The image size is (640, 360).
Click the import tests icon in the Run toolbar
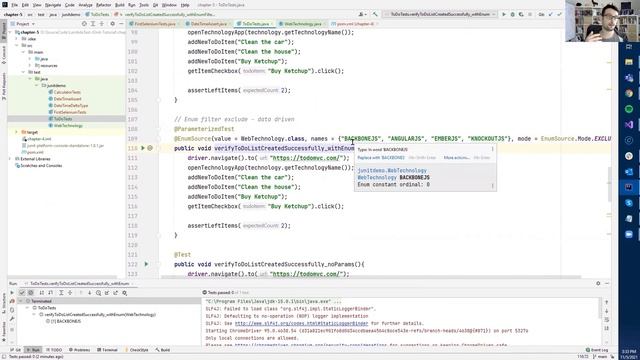click(107, 293)
